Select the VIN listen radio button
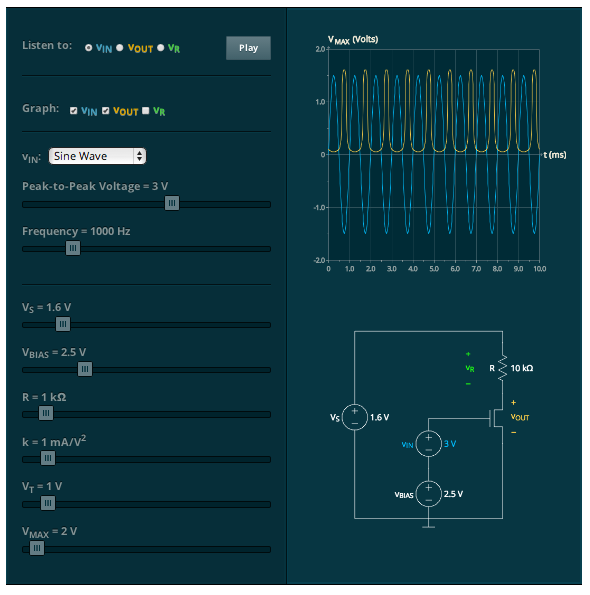 click(88, 48)
